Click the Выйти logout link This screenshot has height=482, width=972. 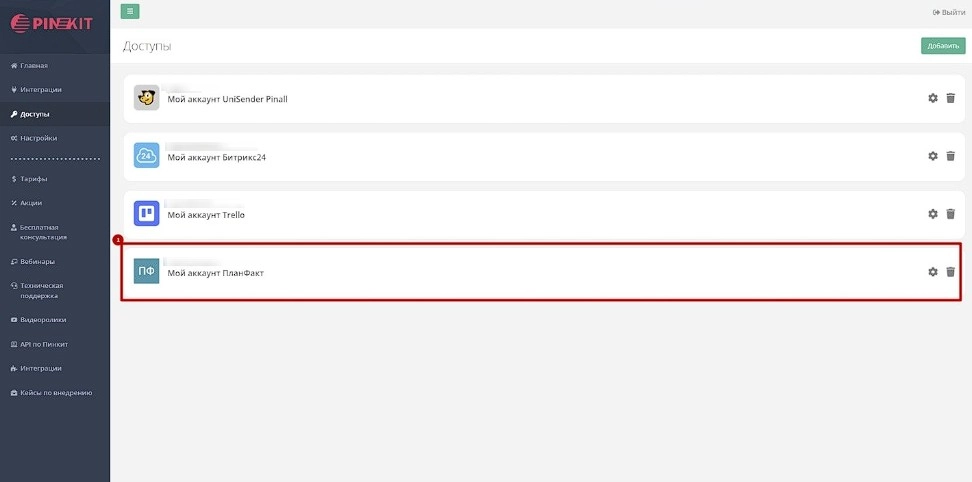click(x=949, y=12)
